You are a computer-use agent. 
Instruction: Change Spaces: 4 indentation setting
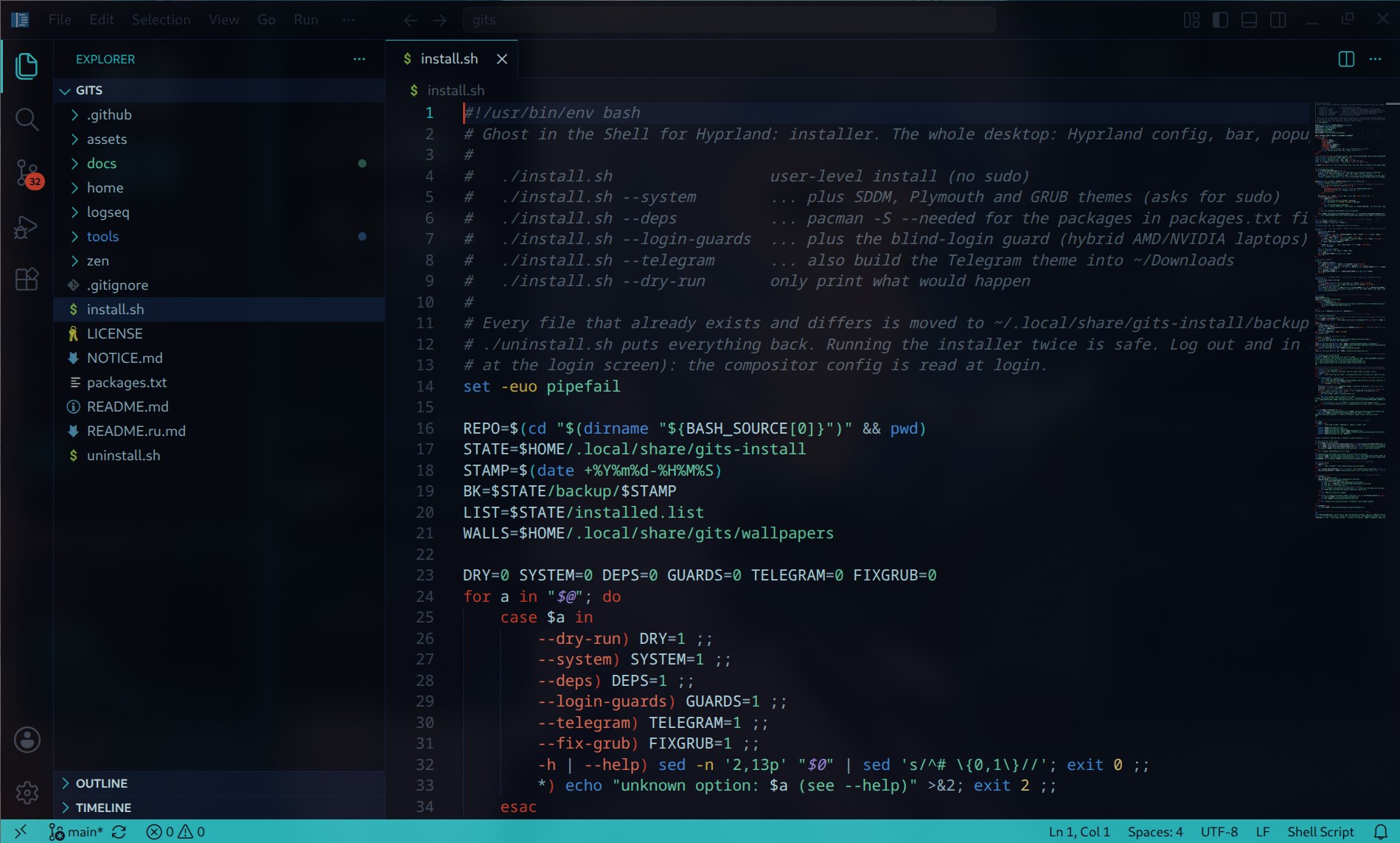(1155, 832)
